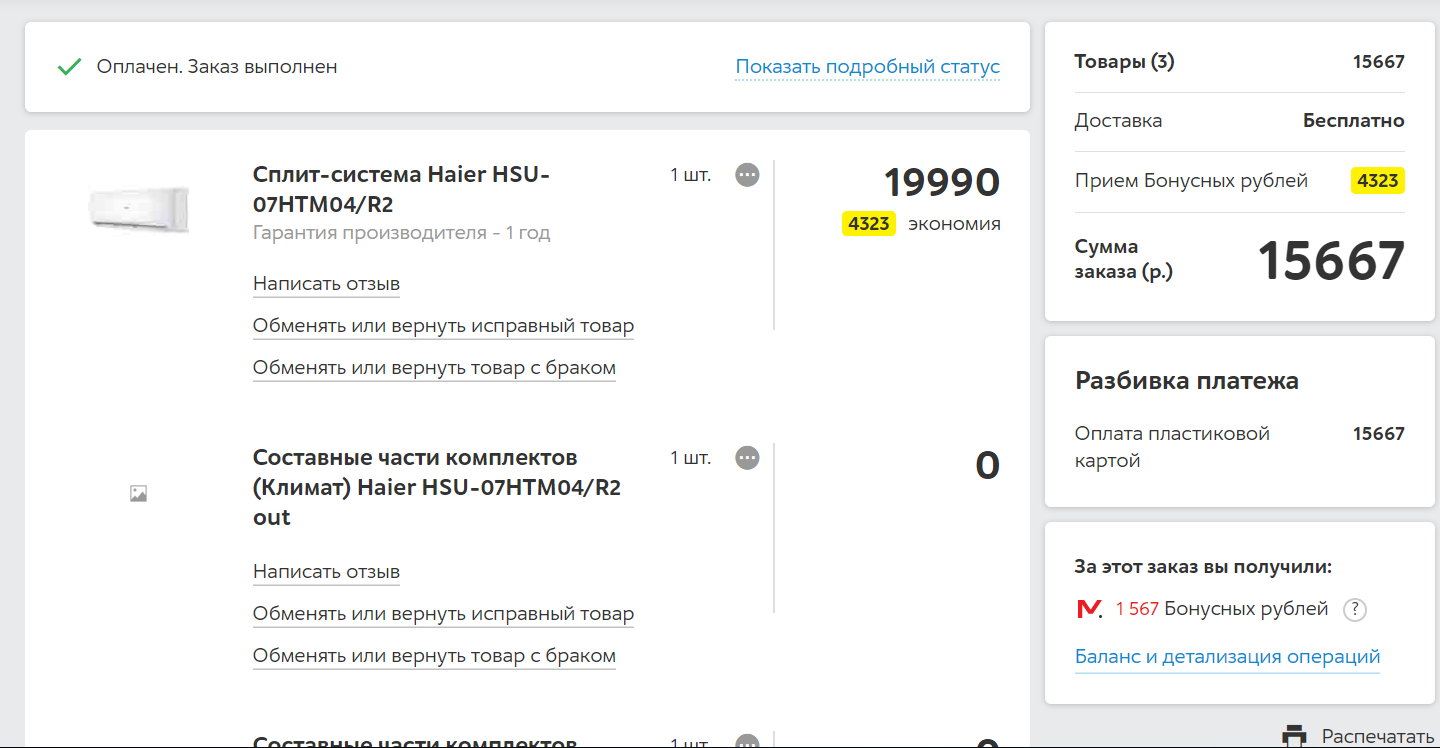Screen dimensions: 1440x748
Task: Click the yellow 4323 savings badge under price
Action: pyautogui.click(x=868, y=224)
